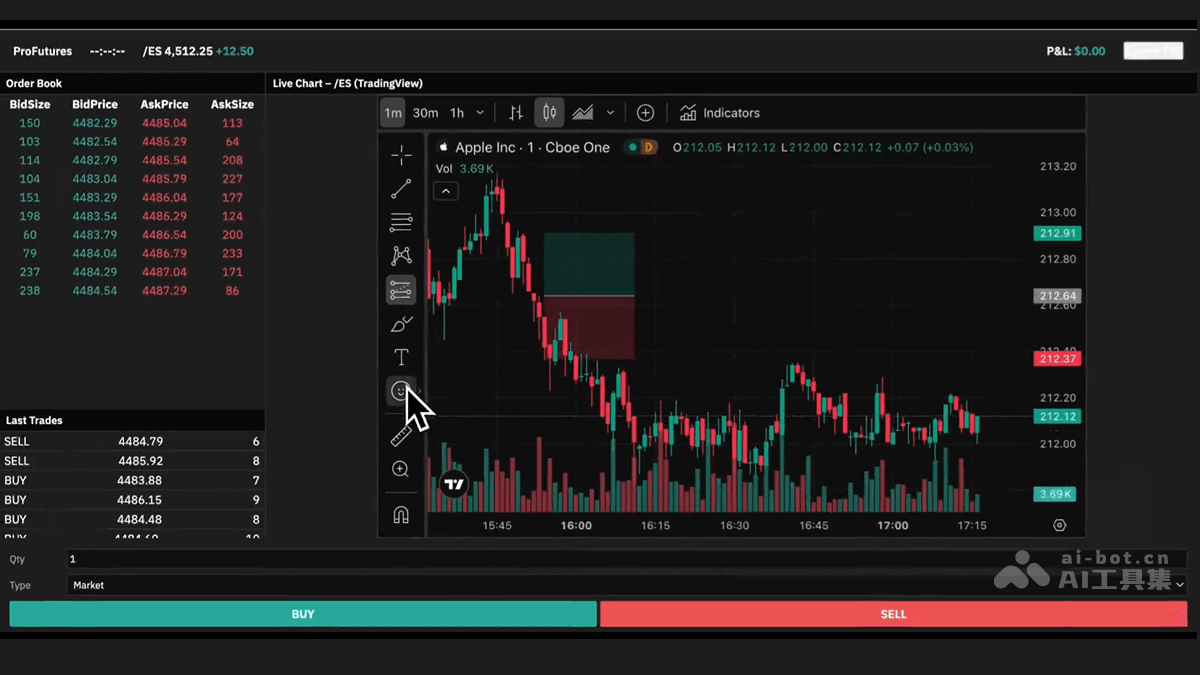Collapse the indicator legend chevron
The height and width of the screenshot is (675, 1200).
coord(446,190)
